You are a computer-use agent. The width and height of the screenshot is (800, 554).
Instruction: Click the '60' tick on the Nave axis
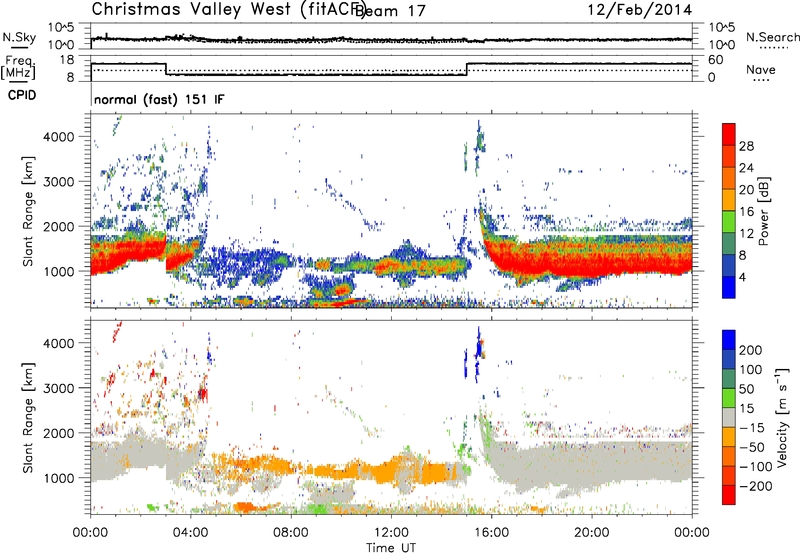click(x=716, y=60)
